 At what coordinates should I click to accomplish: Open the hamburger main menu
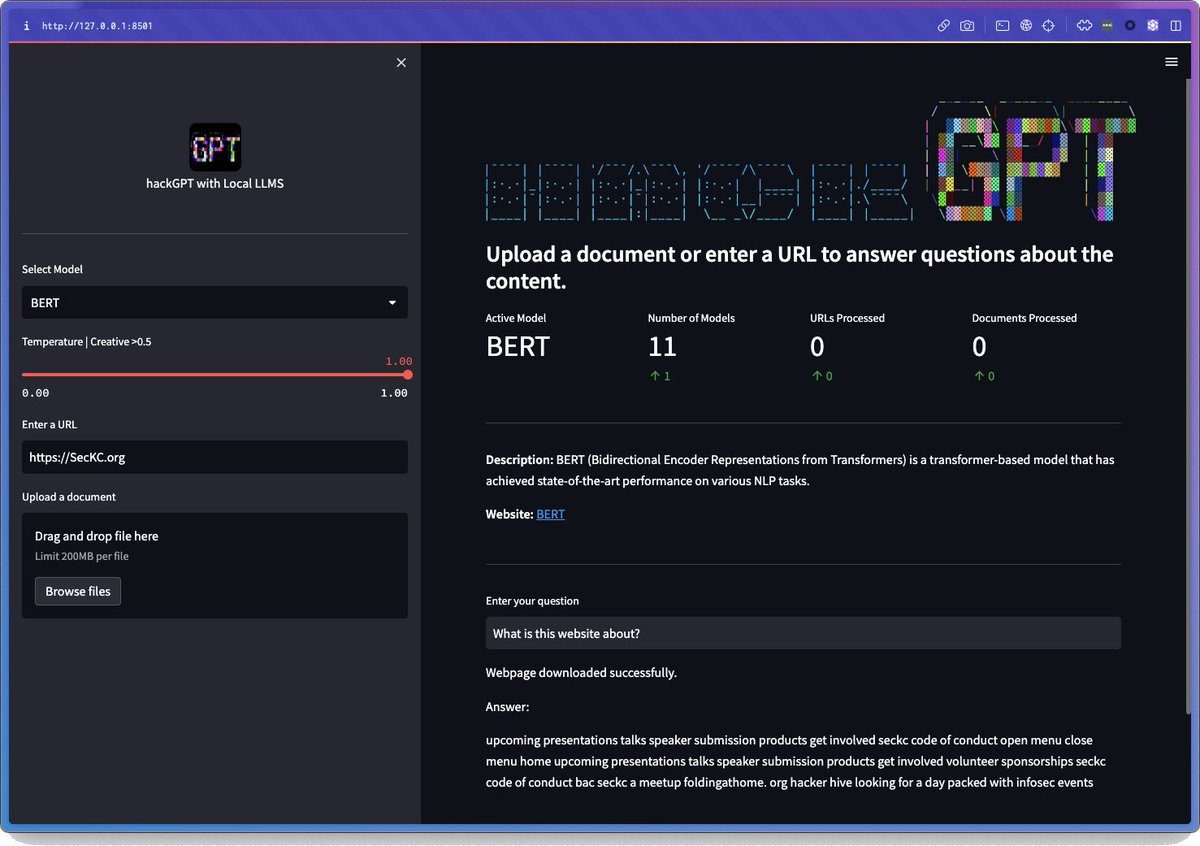(x=1171, y=62)
